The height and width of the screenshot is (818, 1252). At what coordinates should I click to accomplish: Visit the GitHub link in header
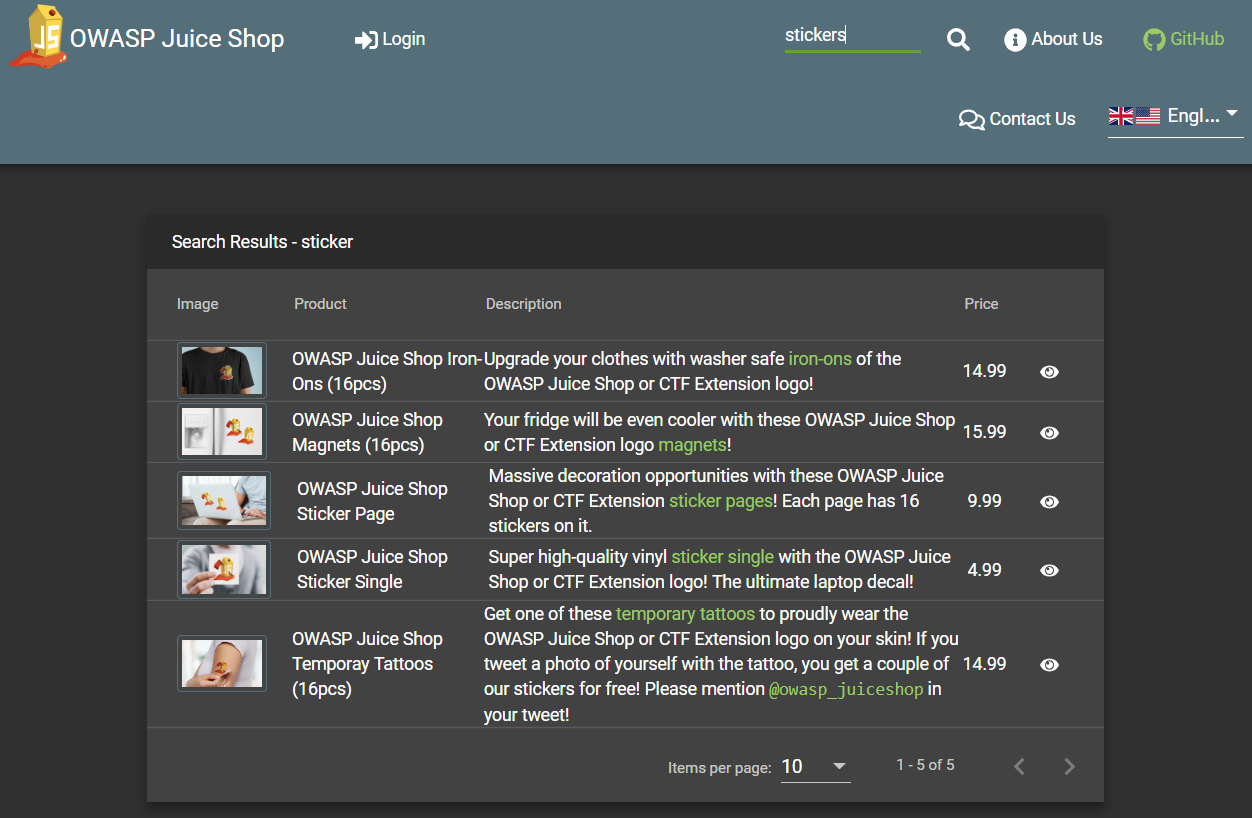coord(1184,40)
